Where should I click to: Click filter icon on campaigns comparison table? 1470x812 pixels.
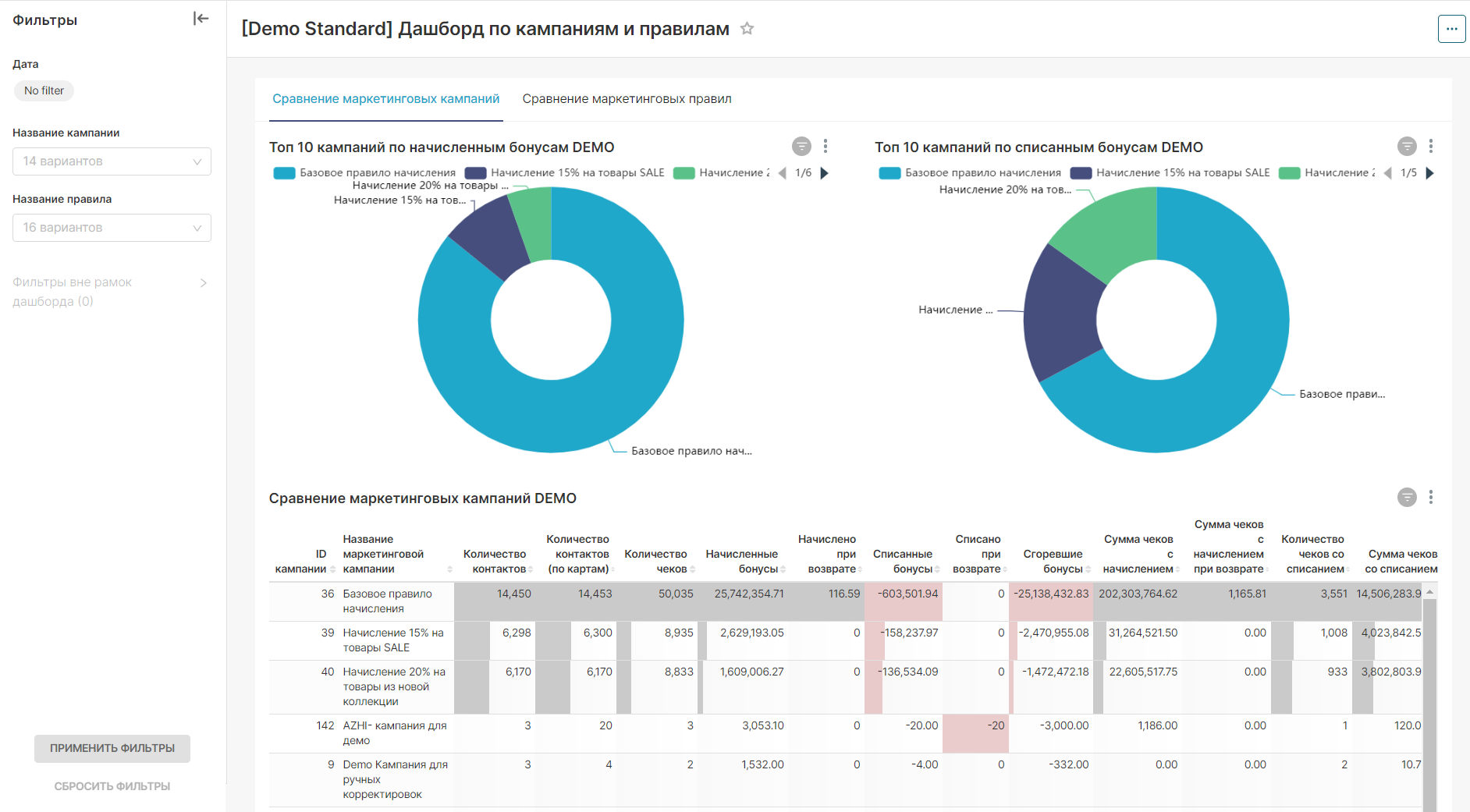click(x=1407, y=498)
